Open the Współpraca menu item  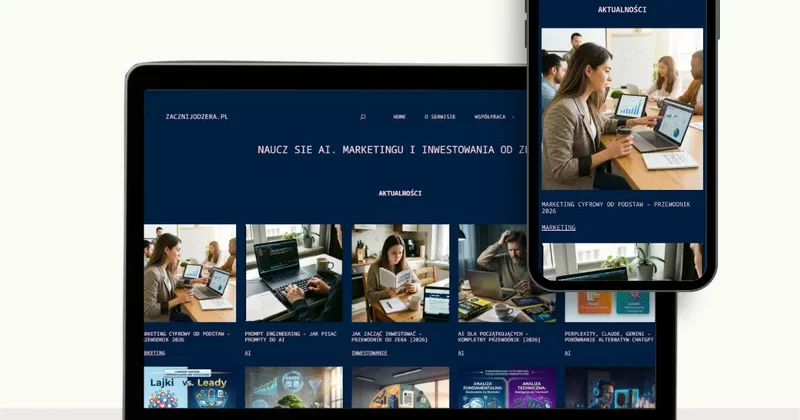coord(492,117)
